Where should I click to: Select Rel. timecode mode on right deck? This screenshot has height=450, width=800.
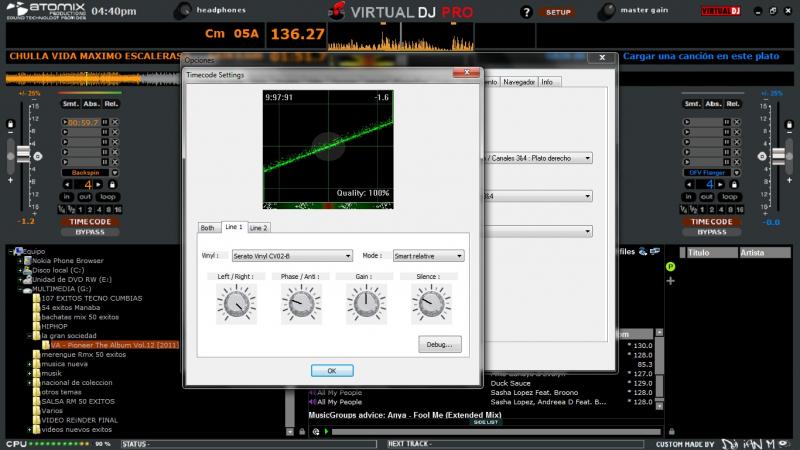[733, 104]
